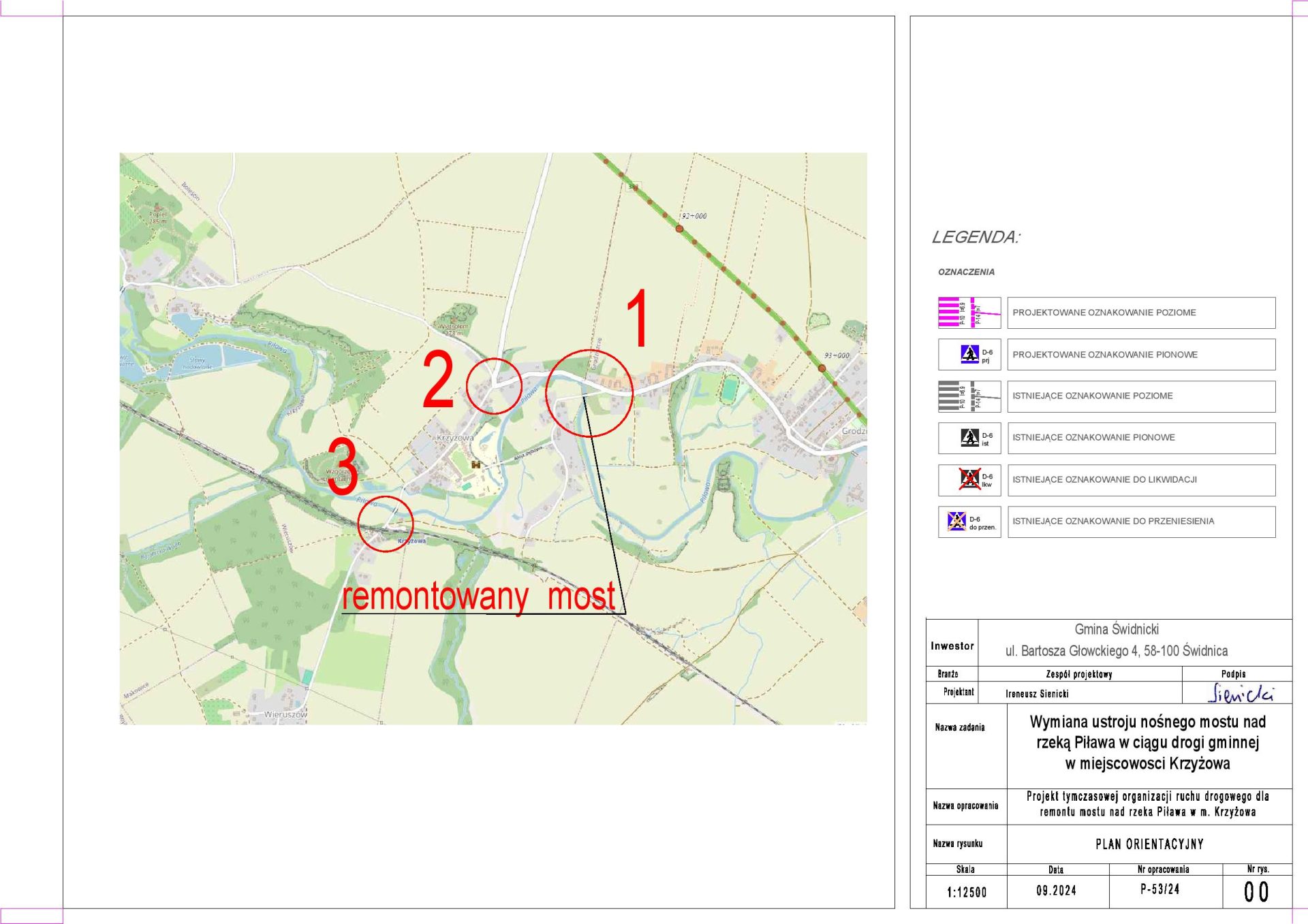Click the 92+000 kilometre marker dot on the road
The height and width of the screenshot is (924, 1308).
click(679, 229)
